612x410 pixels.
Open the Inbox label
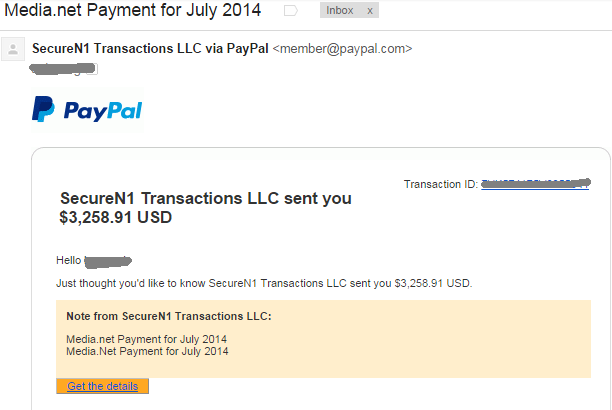click(x=340, y=11)
